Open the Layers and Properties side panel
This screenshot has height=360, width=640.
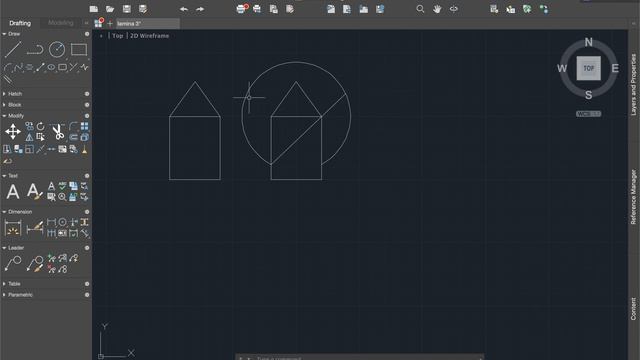(x=633, y=84)
